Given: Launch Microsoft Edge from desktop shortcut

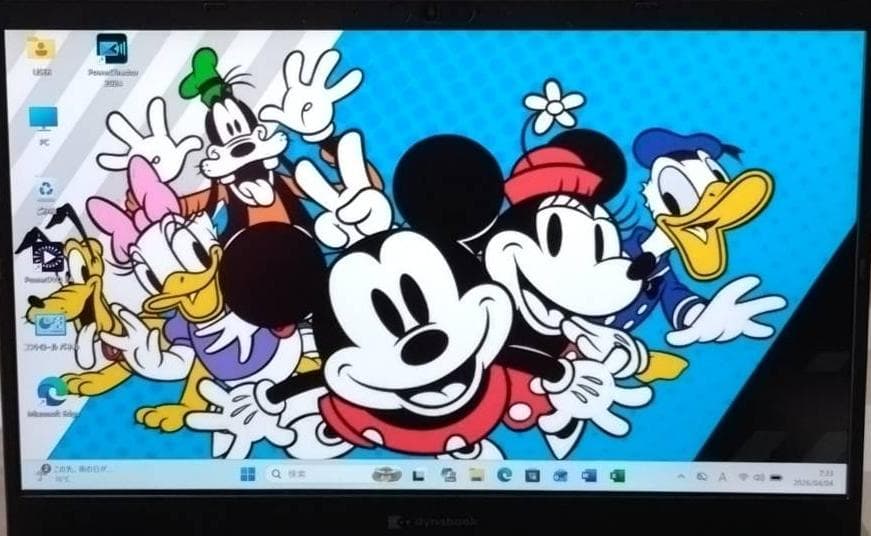Looking at the screenshot, I should (x=53, y=397).
